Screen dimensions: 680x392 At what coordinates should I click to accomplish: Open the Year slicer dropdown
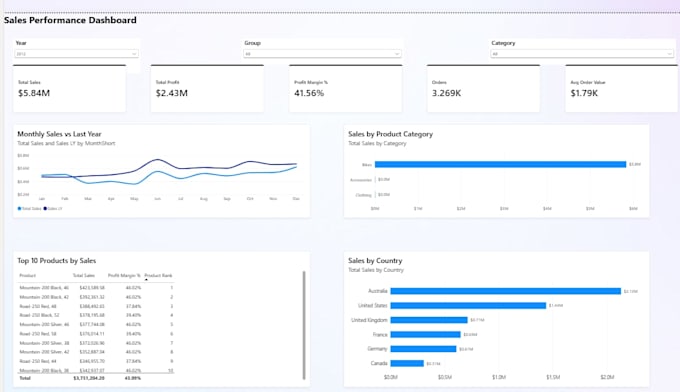click(76, 54)
